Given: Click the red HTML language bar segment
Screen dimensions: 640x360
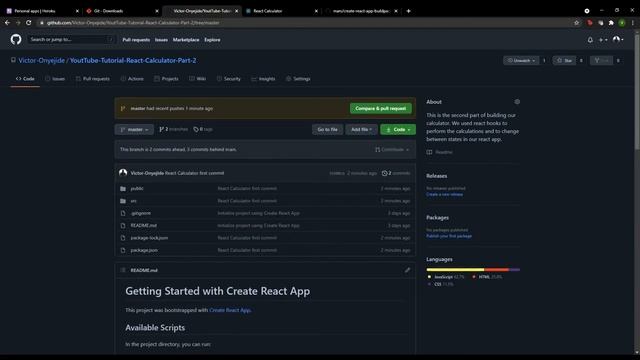Looking at the screenshot, I should click(x=496, y=269).
